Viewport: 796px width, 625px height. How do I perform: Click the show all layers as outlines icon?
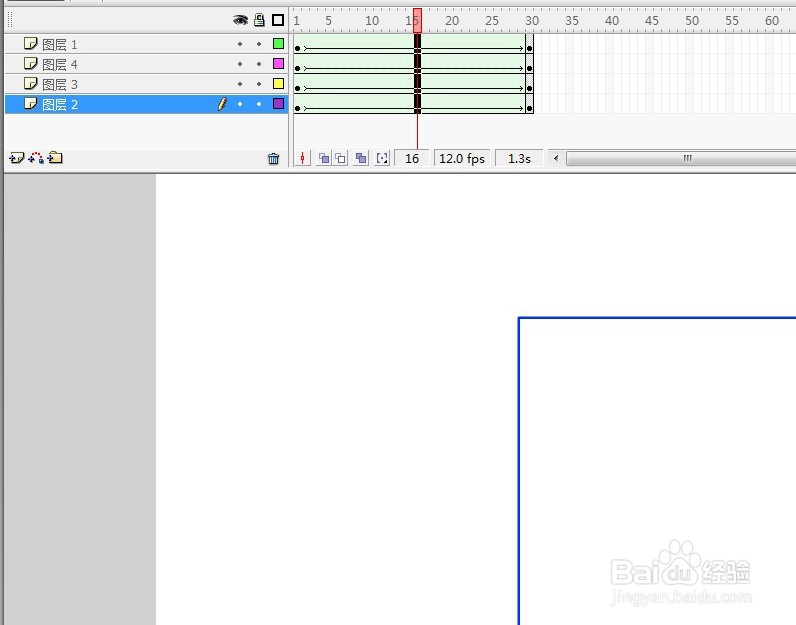[278, 20]
